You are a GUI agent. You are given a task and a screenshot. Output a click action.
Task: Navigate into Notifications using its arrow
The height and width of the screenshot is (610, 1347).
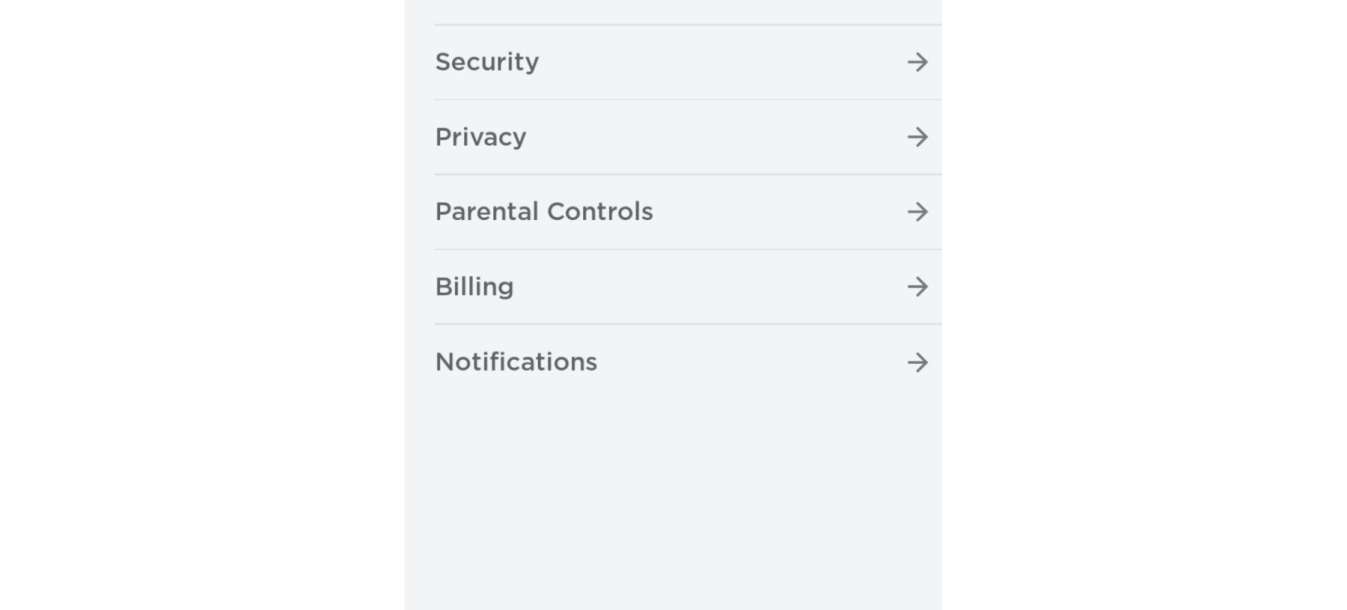pos(917,362)
